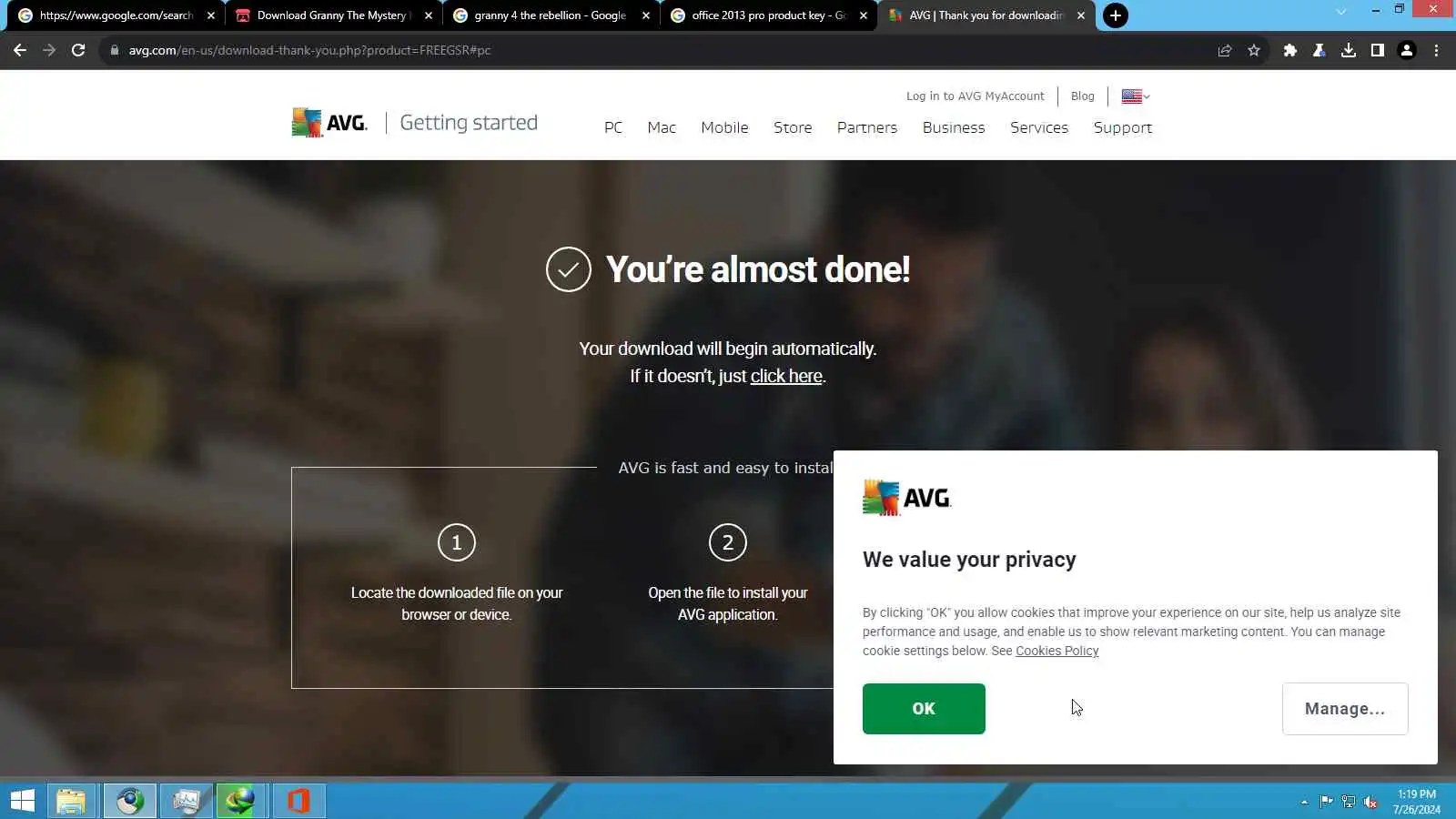Open the network icon in system tray
Viewport: 1456px width, 819px height.
click(1349, 802)
